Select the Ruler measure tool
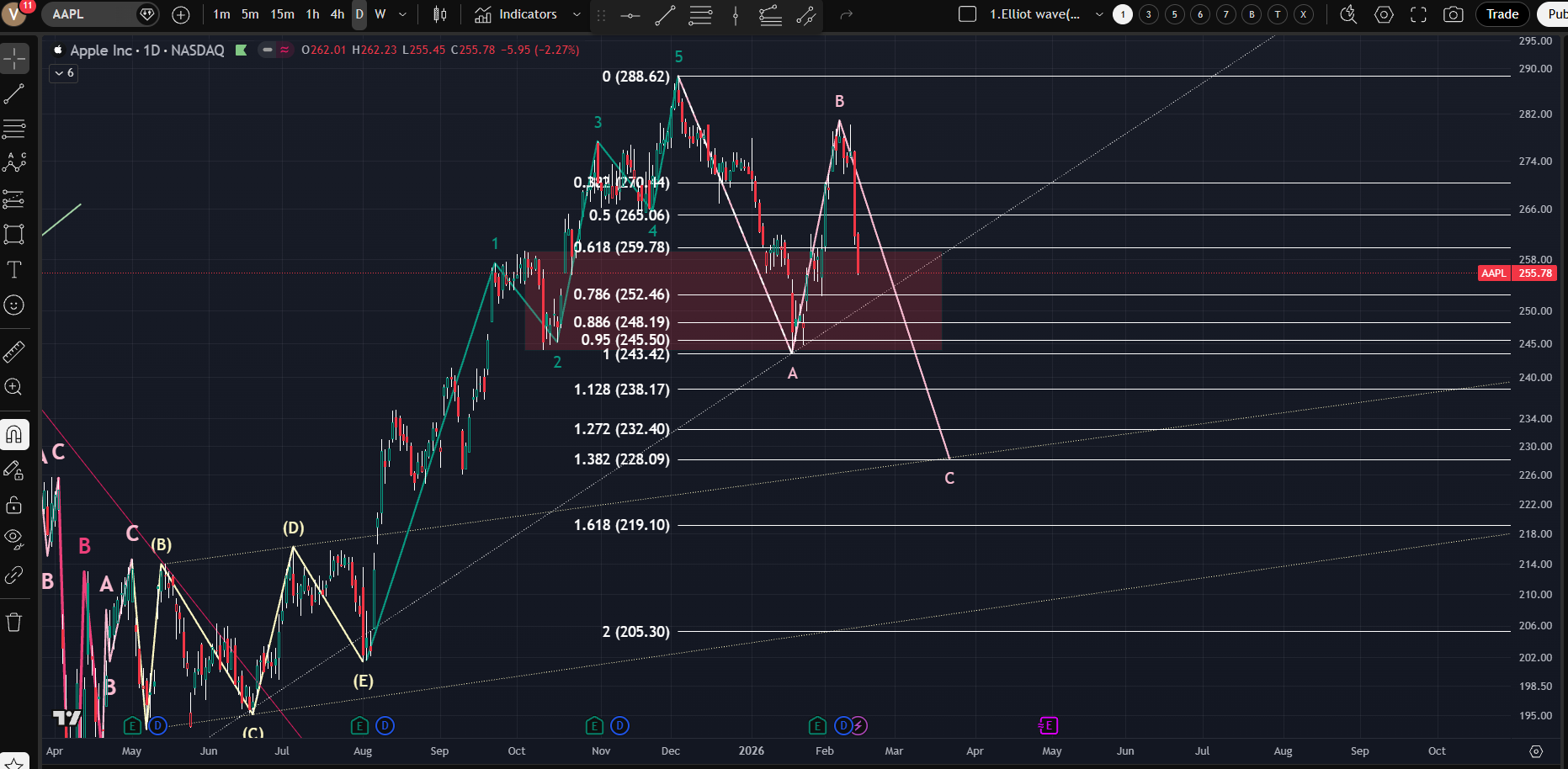 (x=14, y=352)
